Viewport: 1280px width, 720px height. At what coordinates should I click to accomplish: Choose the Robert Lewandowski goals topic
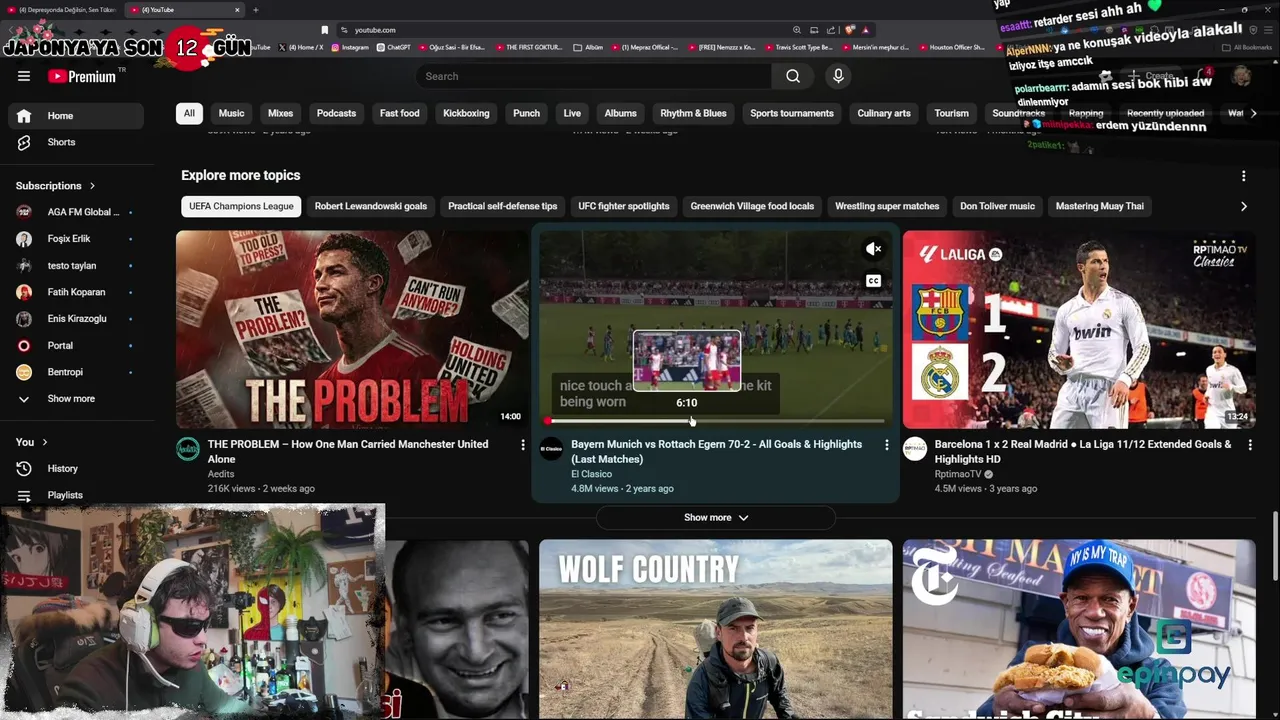click(371, 206)
